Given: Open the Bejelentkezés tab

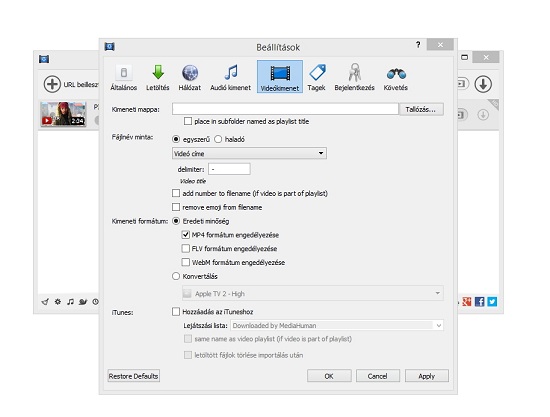Looking at the screenshot, I should pos(354,78).
